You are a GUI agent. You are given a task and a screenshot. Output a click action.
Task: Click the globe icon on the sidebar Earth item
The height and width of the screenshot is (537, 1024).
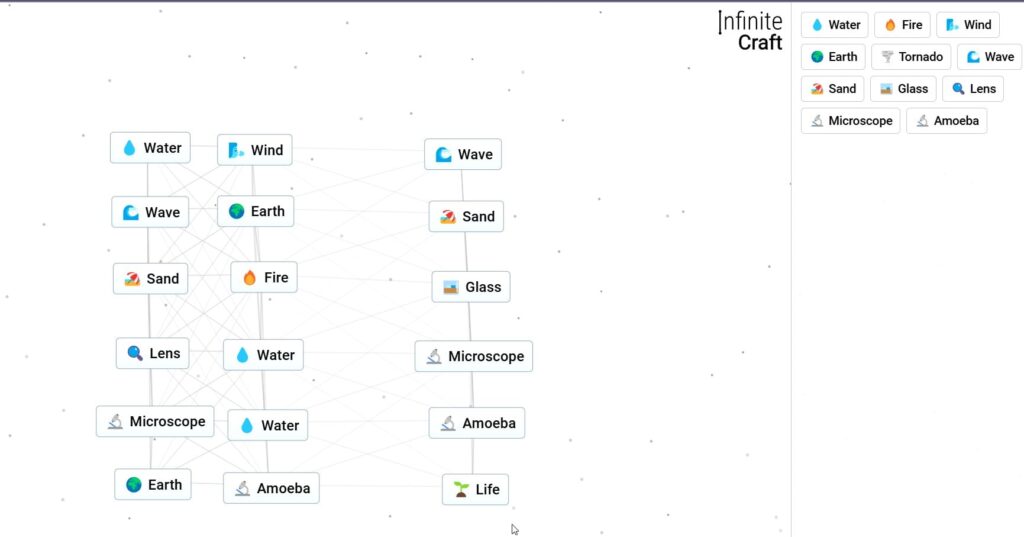[x=817, y=57]
